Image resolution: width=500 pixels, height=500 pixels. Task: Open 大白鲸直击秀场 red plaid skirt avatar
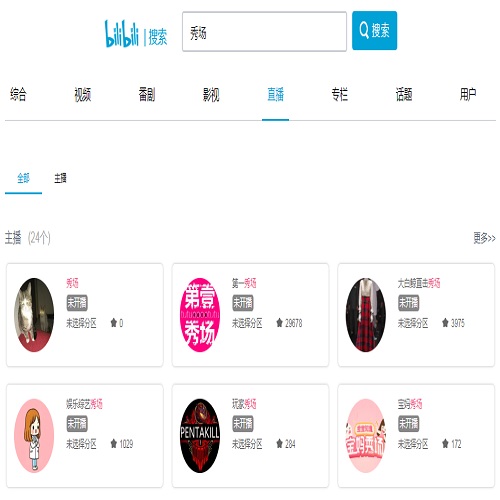point(366,315)
